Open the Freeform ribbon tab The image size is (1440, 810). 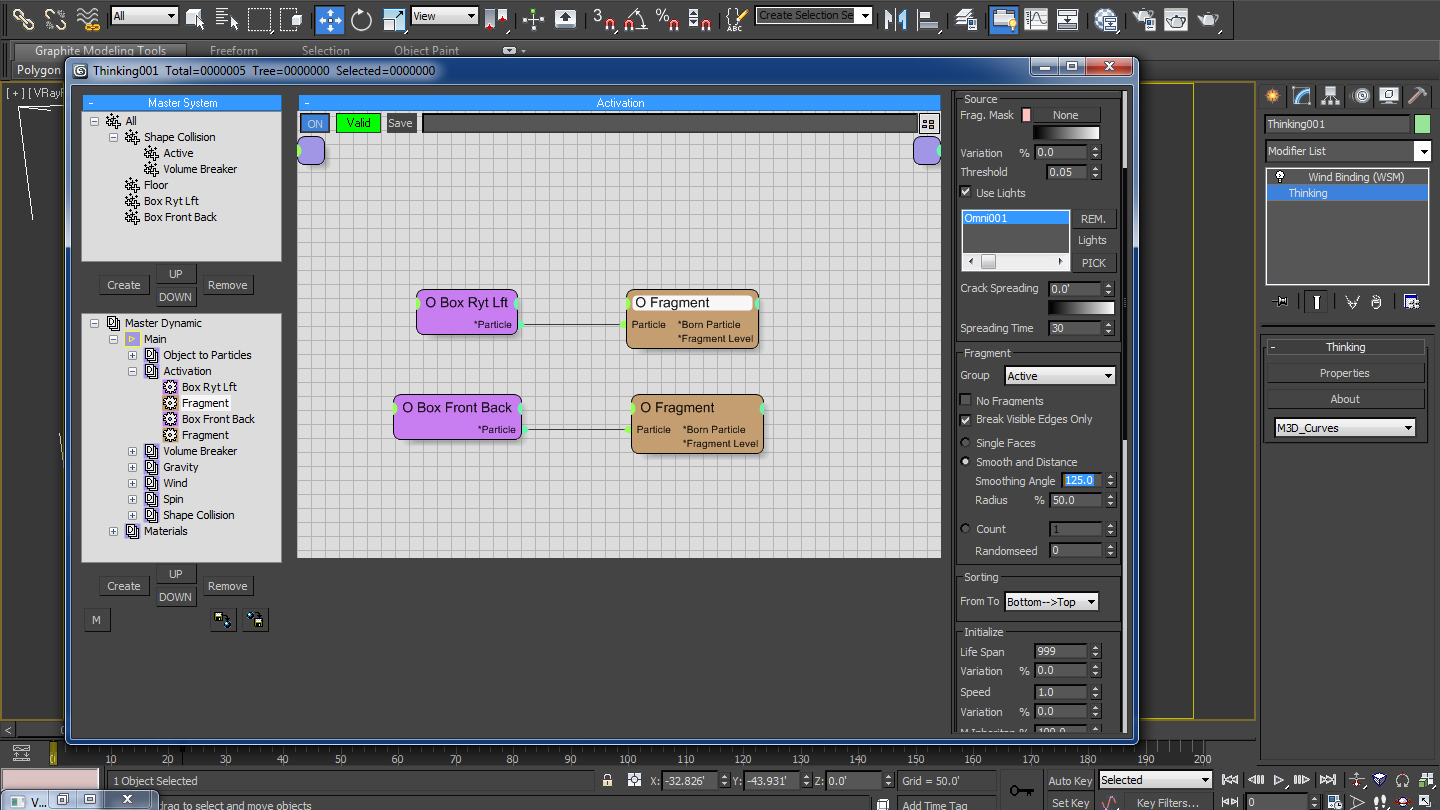pos(234,51)
